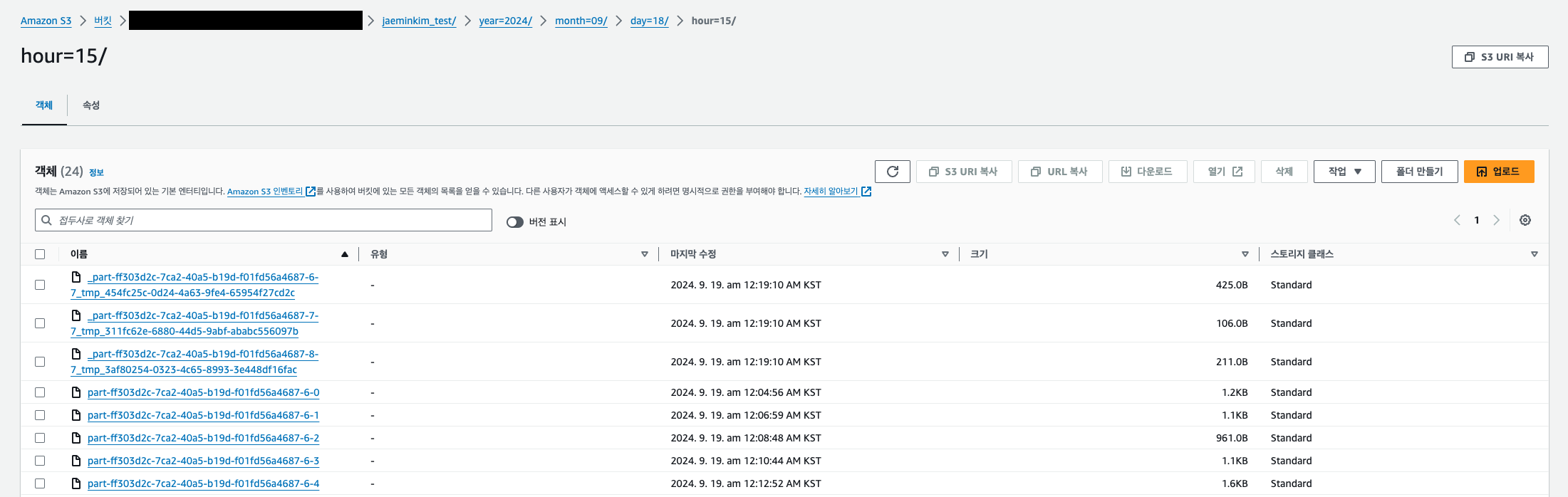Open object part-ff303d2c...-6-1 link
This screenshot has width=1568, height=497.
[x=203, y=415]
